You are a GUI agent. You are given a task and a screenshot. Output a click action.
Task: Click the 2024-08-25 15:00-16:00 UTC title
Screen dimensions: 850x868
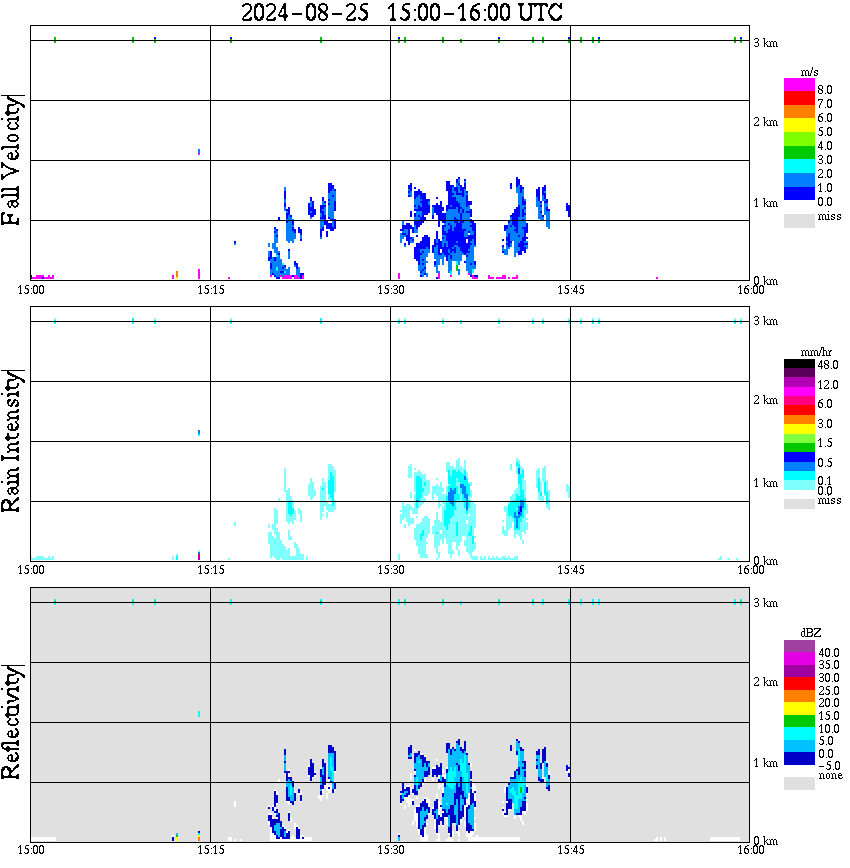[x=401, y=12]
